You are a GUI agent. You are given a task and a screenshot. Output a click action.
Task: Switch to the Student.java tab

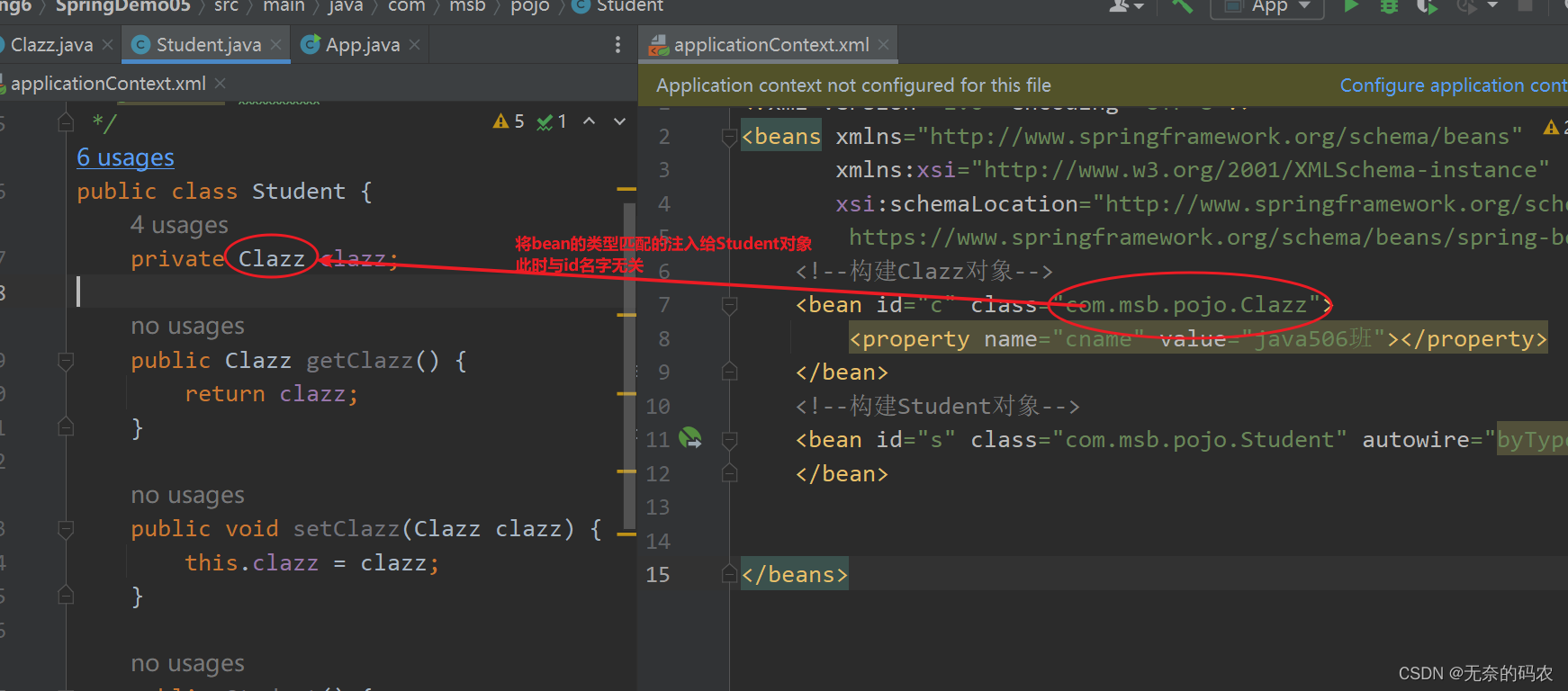tap(206, 44)
